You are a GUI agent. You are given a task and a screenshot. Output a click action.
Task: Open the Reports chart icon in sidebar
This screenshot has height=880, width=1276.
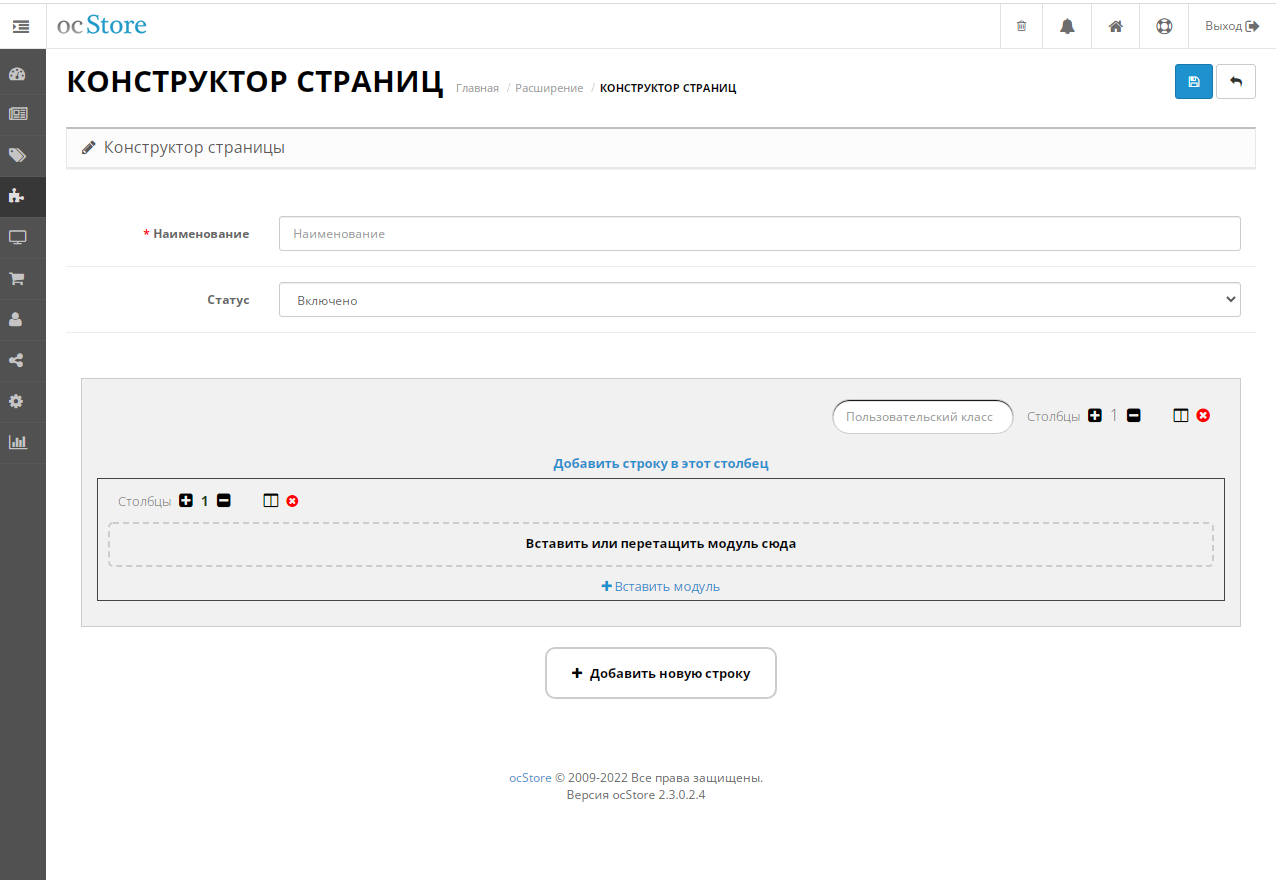pos(17,442)
